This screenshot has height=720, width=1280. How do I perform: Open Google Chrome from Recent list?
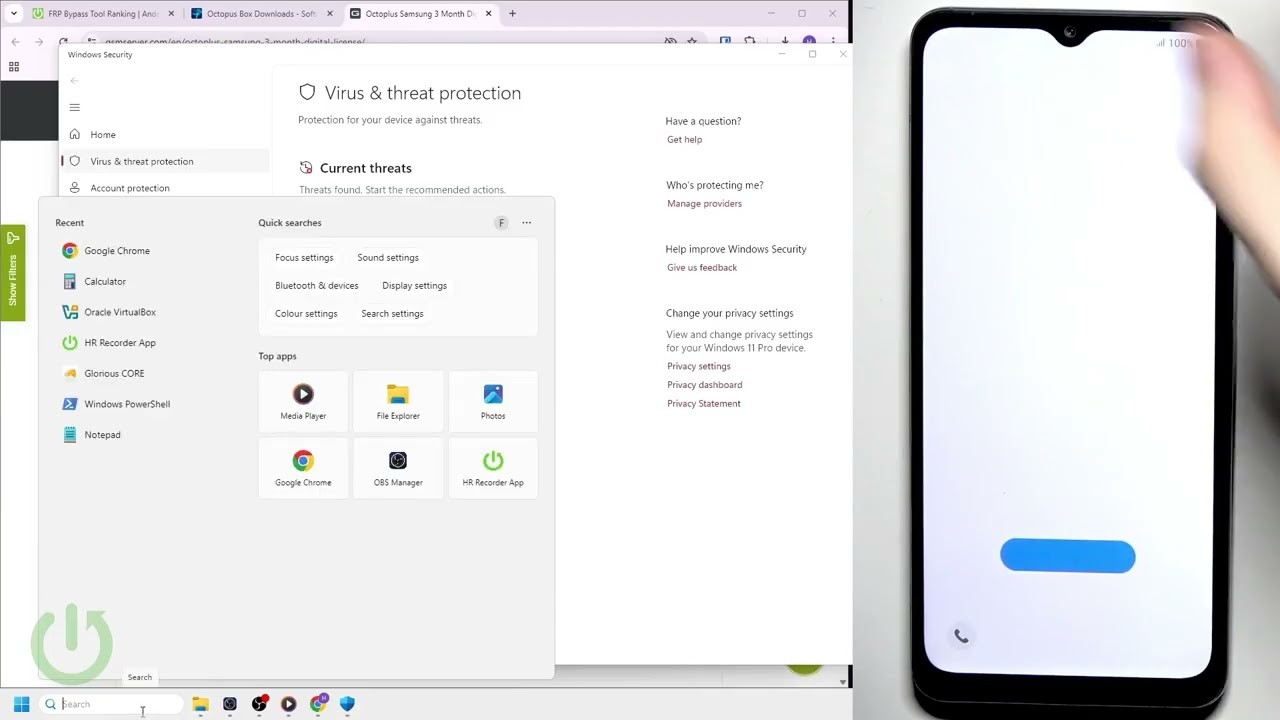point(106,251)
